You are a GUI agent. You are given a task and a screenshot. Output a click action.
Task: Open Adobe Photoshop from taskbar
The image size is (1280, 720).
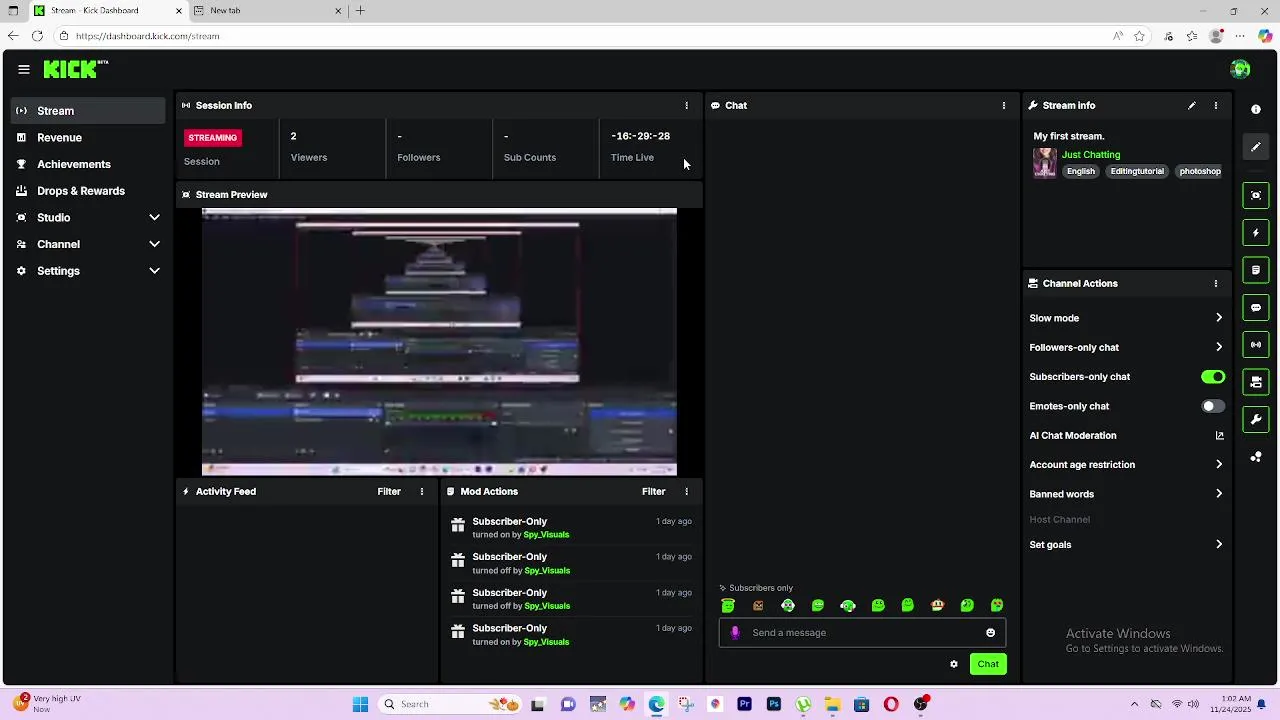(x=774, y=704)
